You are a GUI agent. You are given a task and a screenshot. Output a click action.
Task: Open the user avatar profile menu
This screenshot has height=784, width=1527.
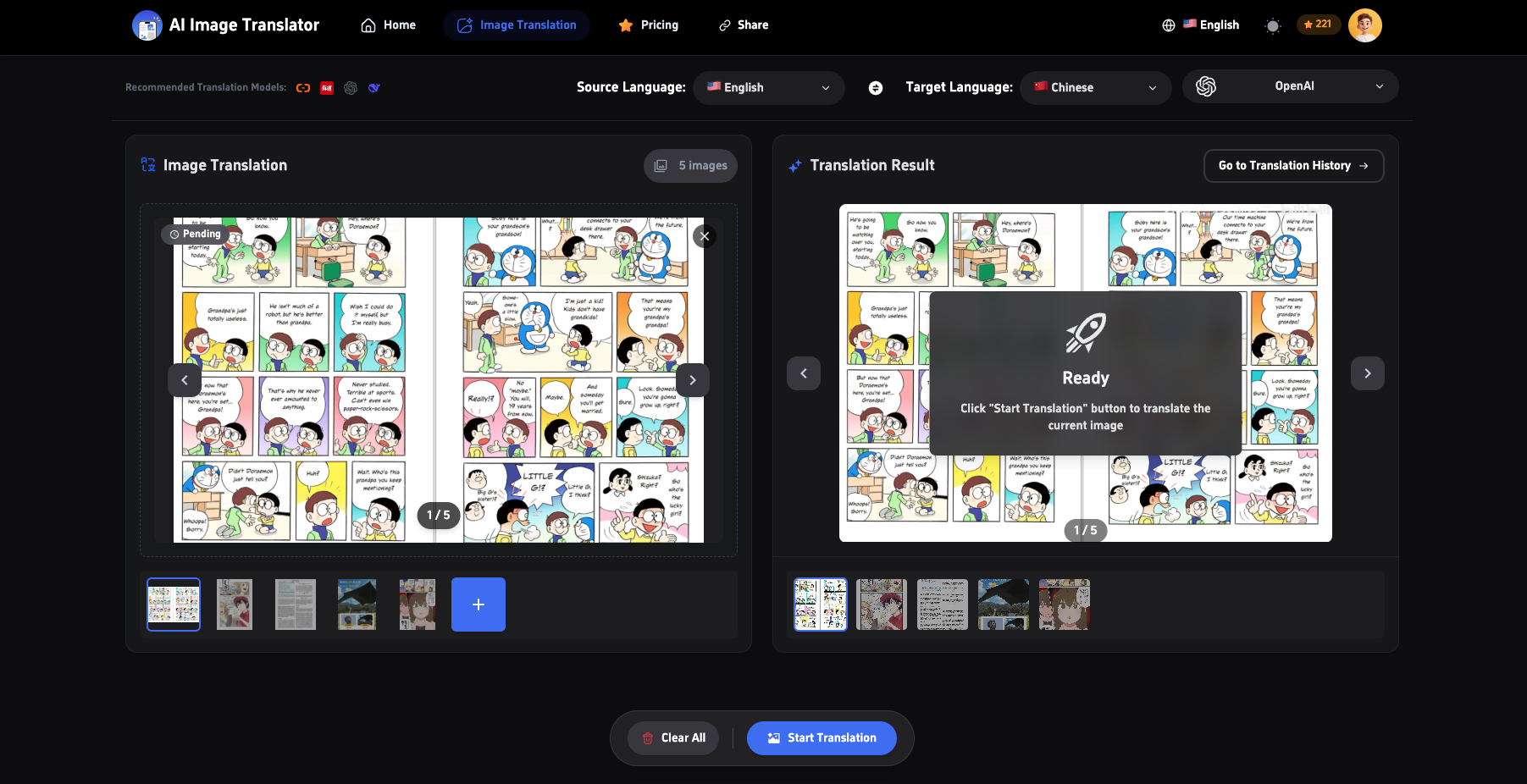pyautogui.click(x=1364, y=25)
